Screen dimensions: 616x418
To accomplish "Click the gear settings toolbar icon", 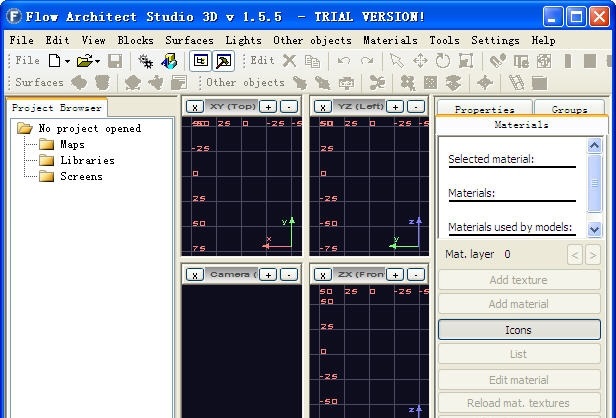I will pos(146,61).
